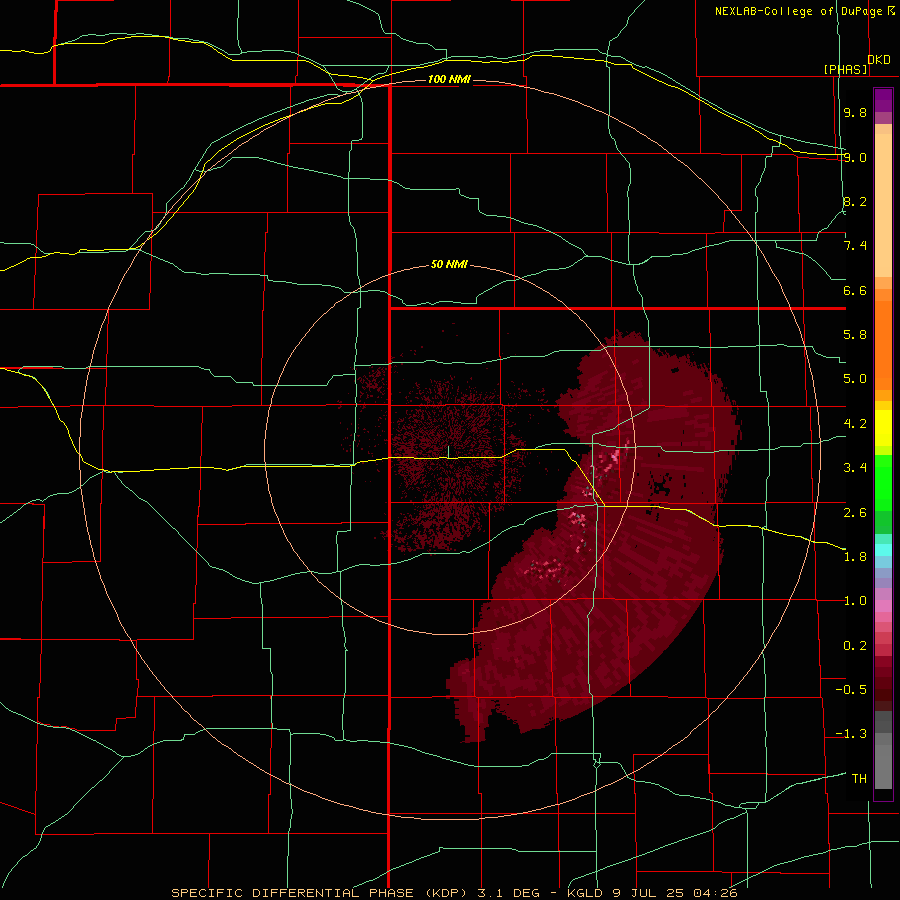Click the 0.2 color scale value
Image resolution: width=900 pixels, height=900 pixels.
(855, 646)
